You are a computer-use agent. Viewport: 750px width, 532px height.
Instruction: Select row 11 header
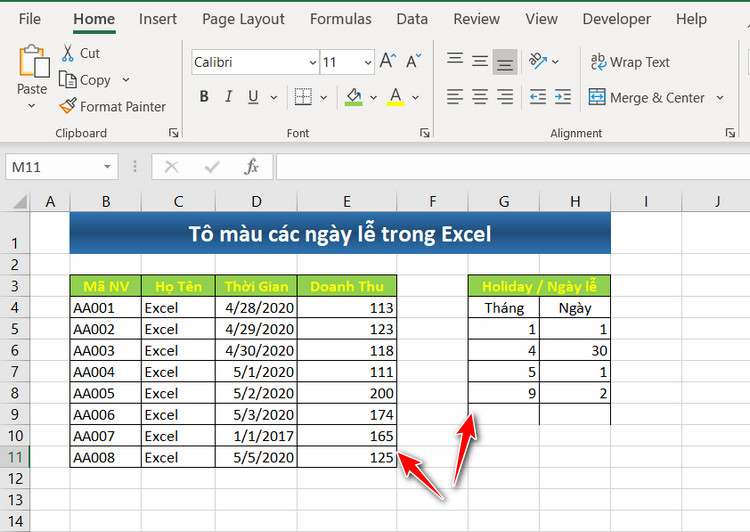[15, 457]
